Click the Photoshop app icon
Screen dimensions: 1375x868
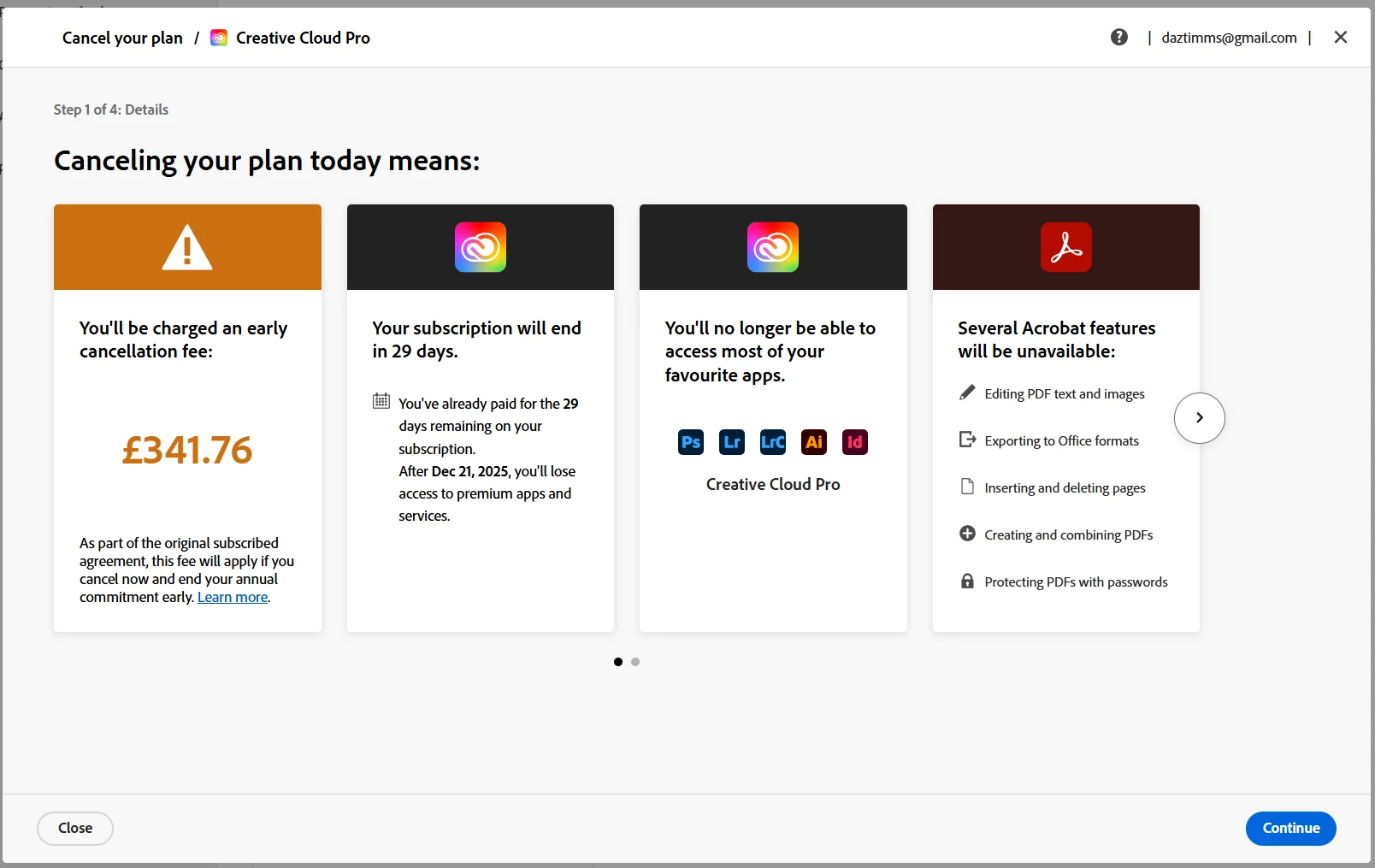691,442
